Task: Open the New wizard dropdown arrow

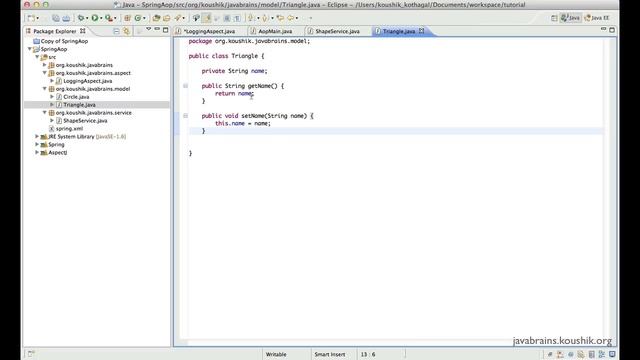Action: coord(38,18)
